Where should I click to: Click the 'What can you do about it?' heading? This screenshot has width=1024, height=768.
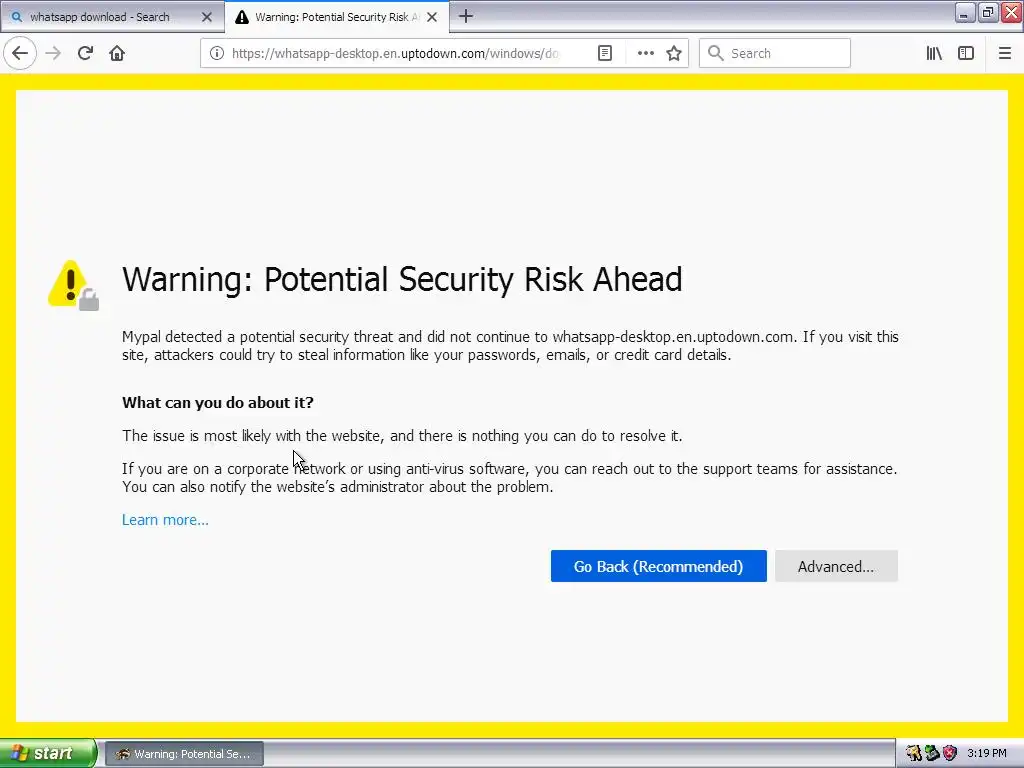point(217,402)
